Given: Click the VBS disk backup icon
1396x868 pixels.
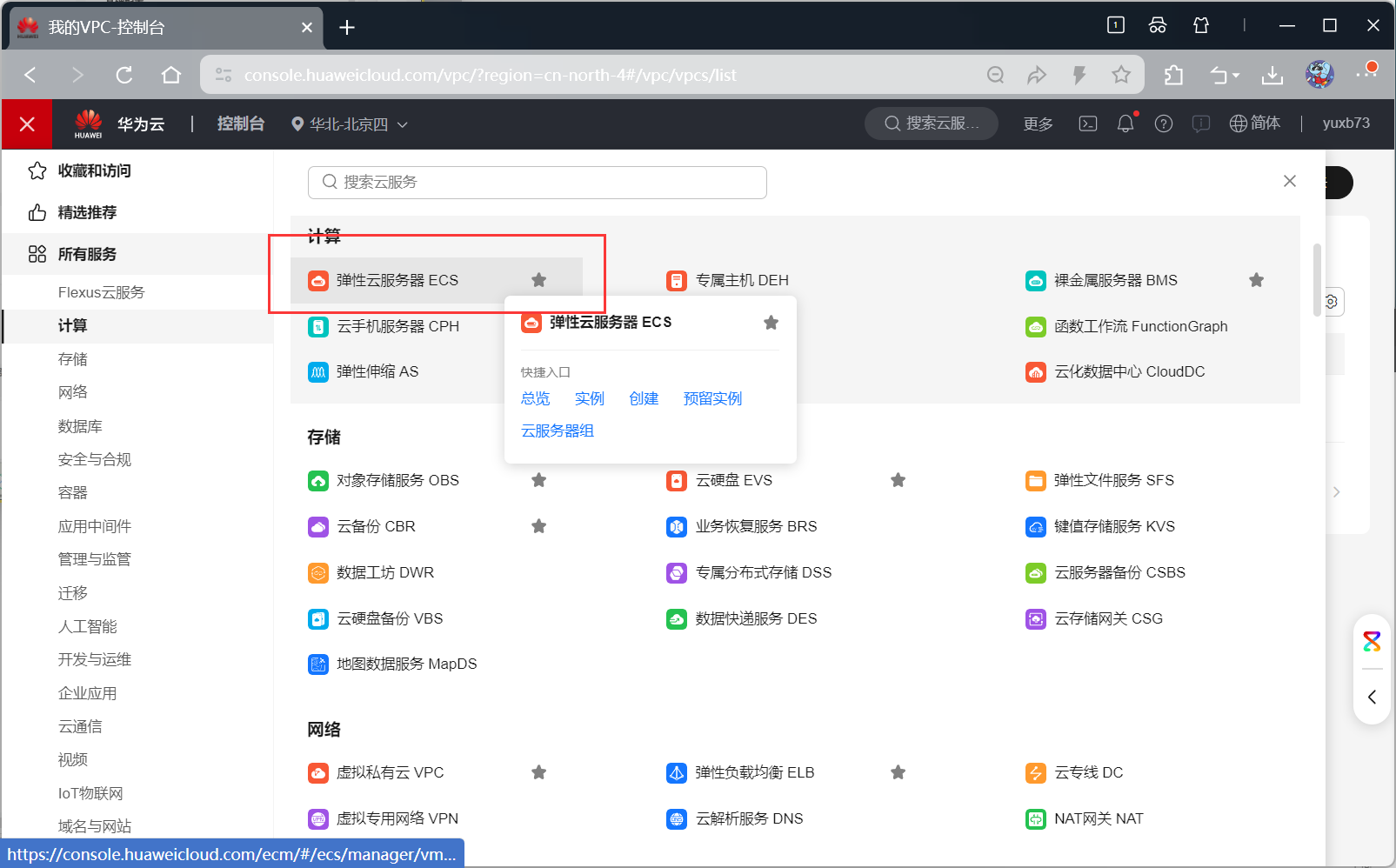Looking at the screenshot, I should click(x=318, y=618).
